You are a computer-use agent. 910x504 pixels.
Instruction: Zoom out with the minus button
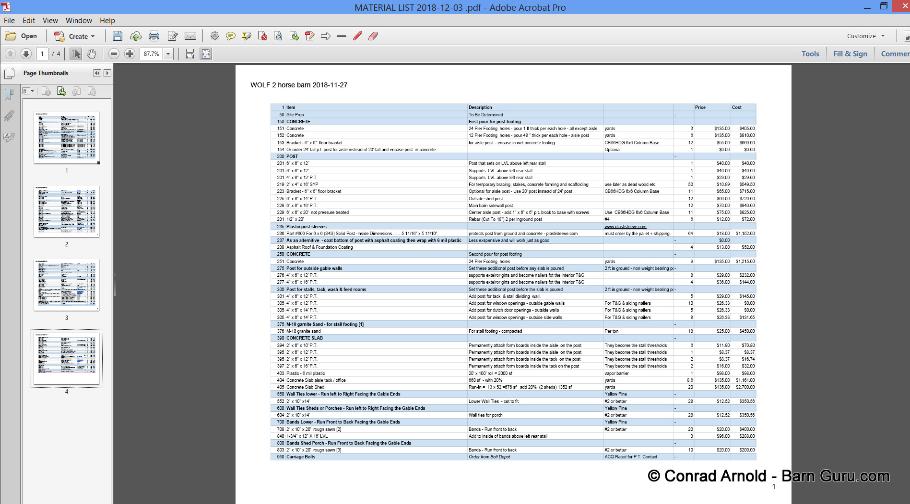point(114,53)
